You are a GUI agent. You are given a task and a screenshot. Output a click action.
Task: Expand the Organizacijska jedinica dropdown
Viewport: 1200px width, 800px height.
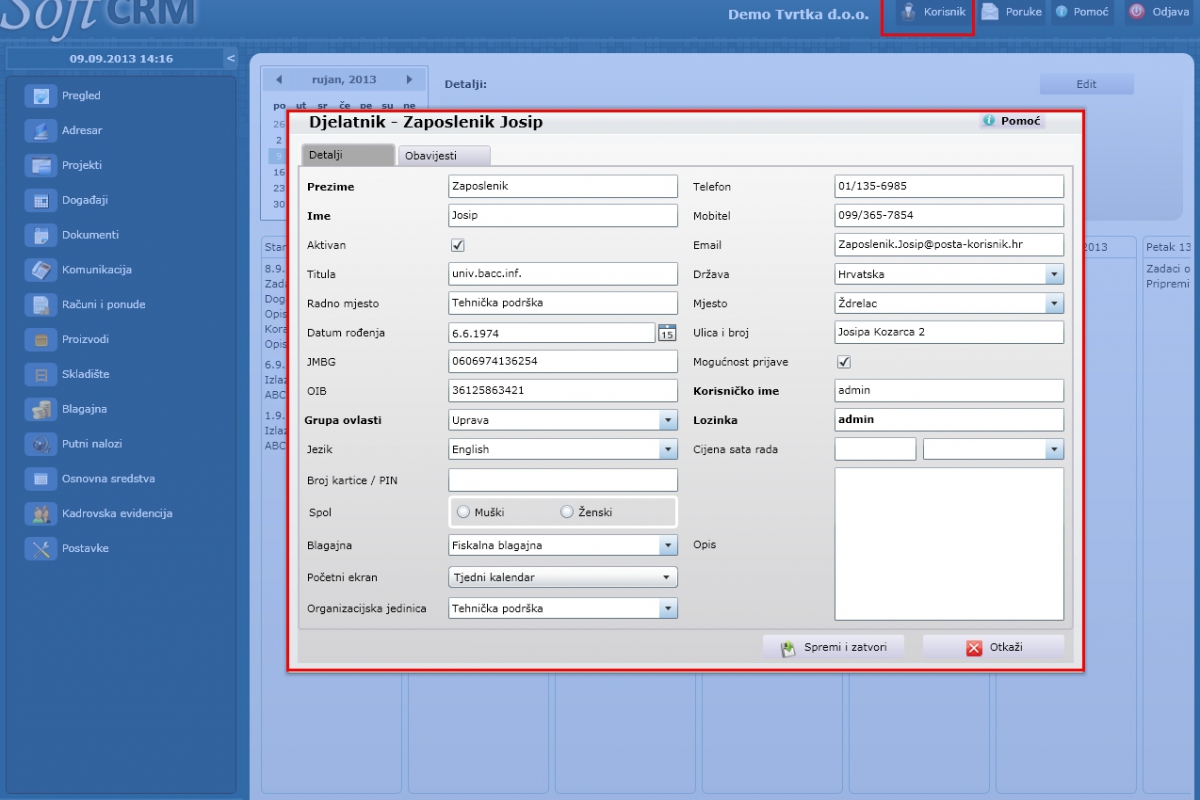[668, 608]
